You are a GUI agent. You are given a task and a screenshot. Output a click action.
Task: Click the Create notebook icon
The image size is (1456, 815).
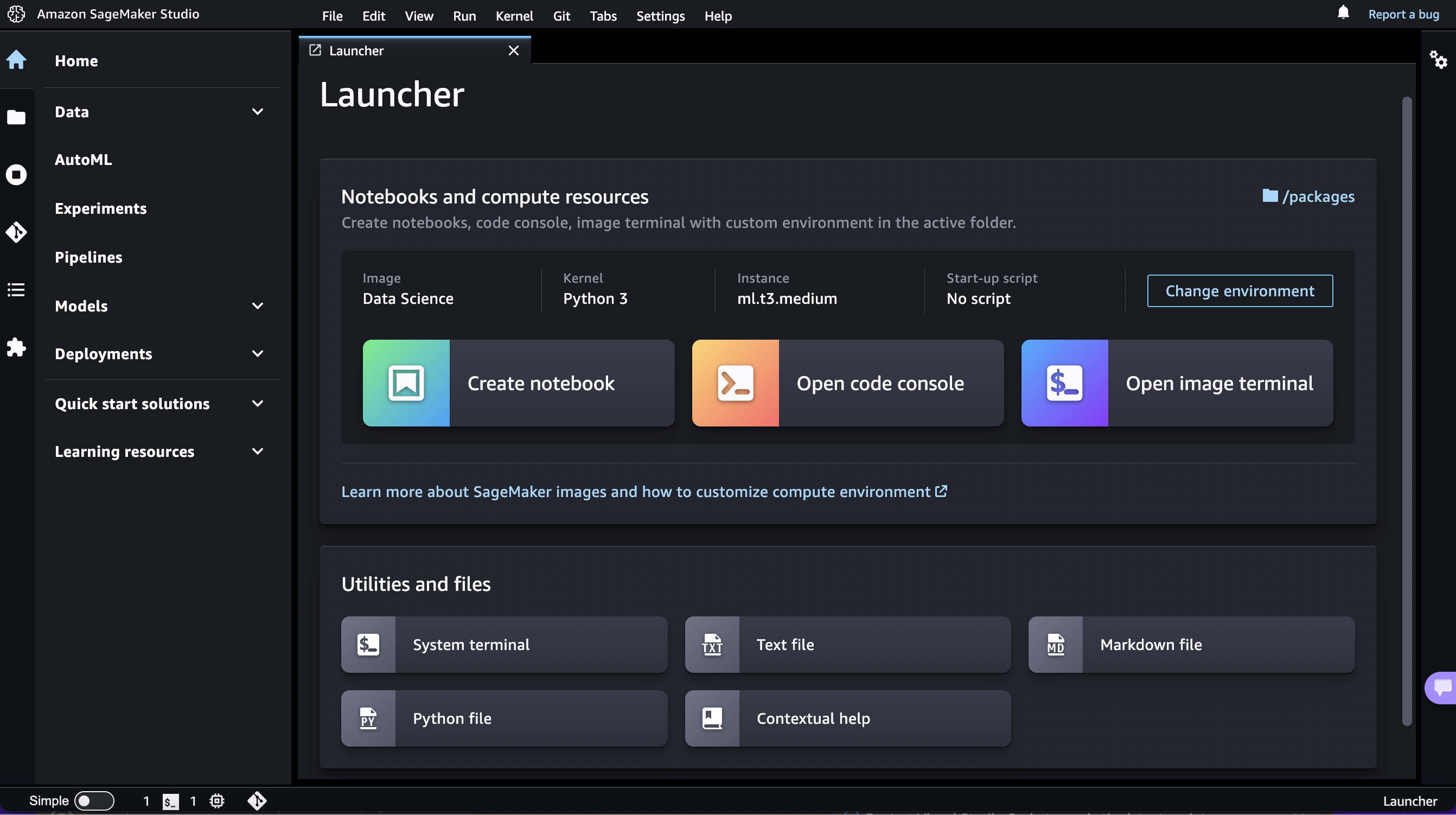point(406,383)
